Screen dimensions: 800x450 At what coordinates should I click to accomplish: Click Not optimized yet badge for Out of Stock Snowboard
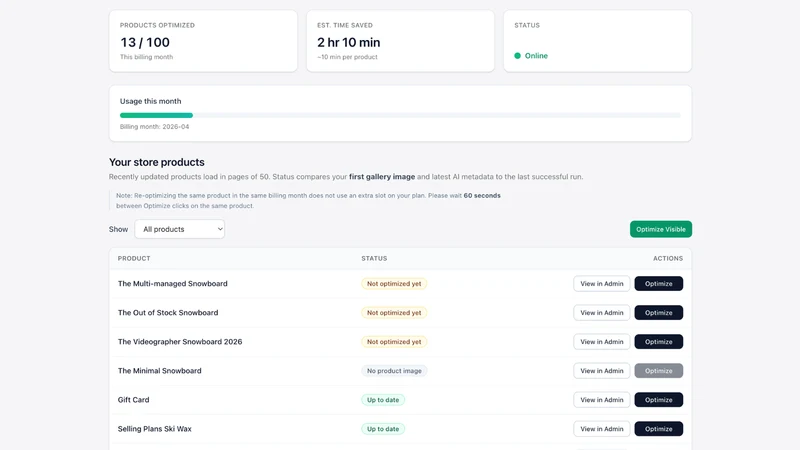[394, 313]
